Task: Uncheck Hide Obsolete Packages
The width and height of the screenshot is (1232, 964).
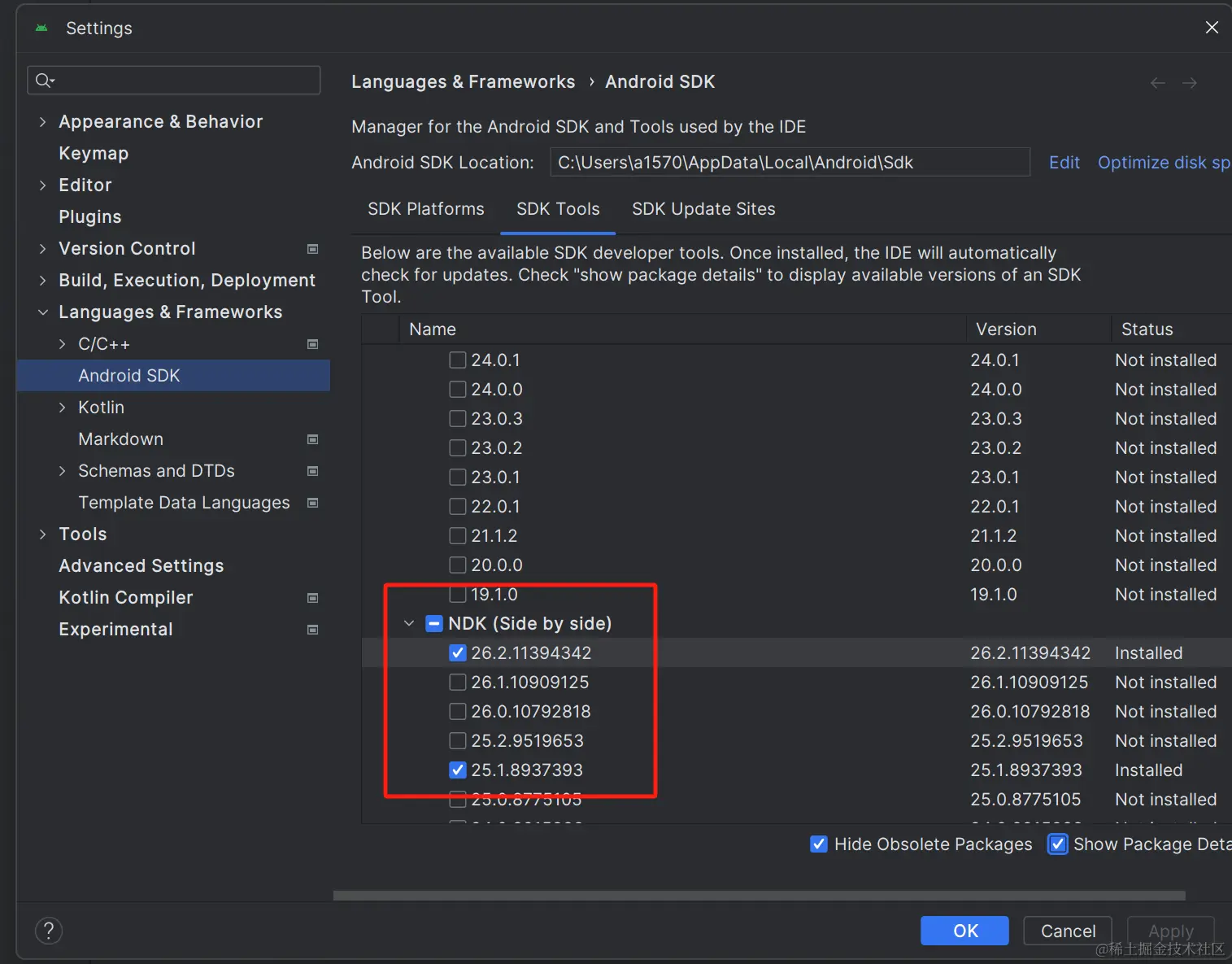Action: tap(818, 844)
